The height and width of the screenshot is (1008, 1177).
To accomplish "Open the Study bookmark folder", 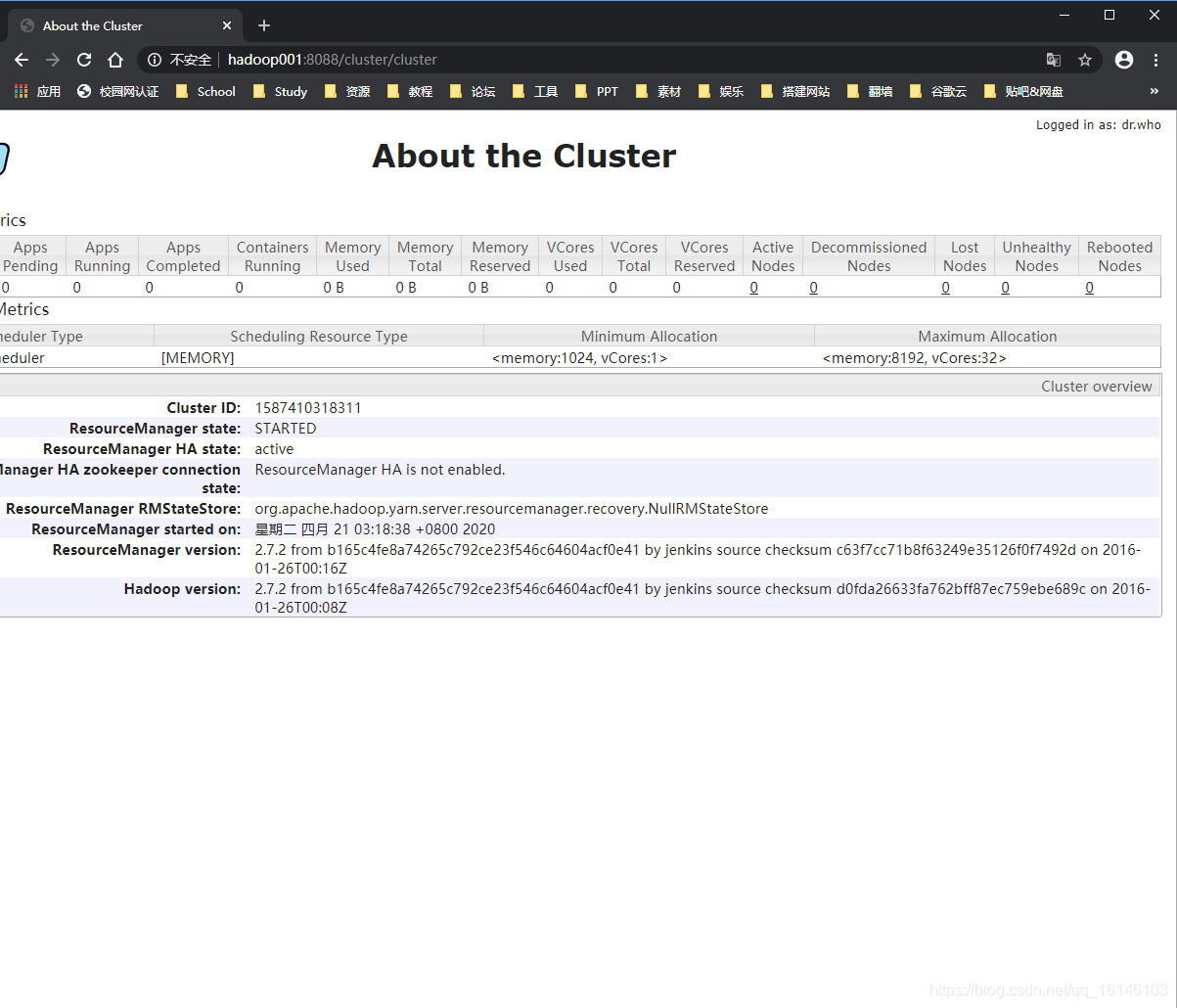I will pos(280,91).
